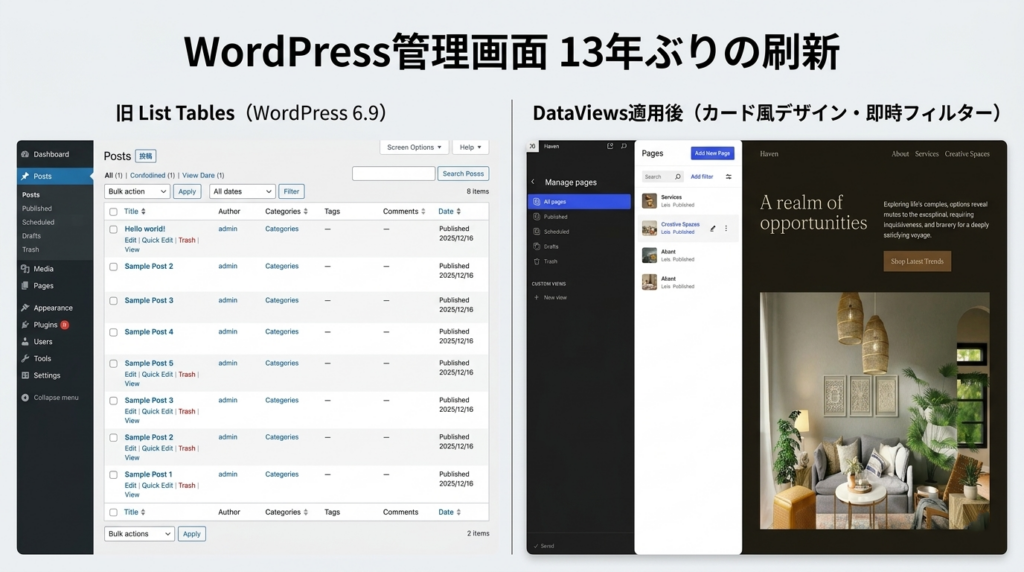Click Services in Haven site navigation

coord(927,154)
